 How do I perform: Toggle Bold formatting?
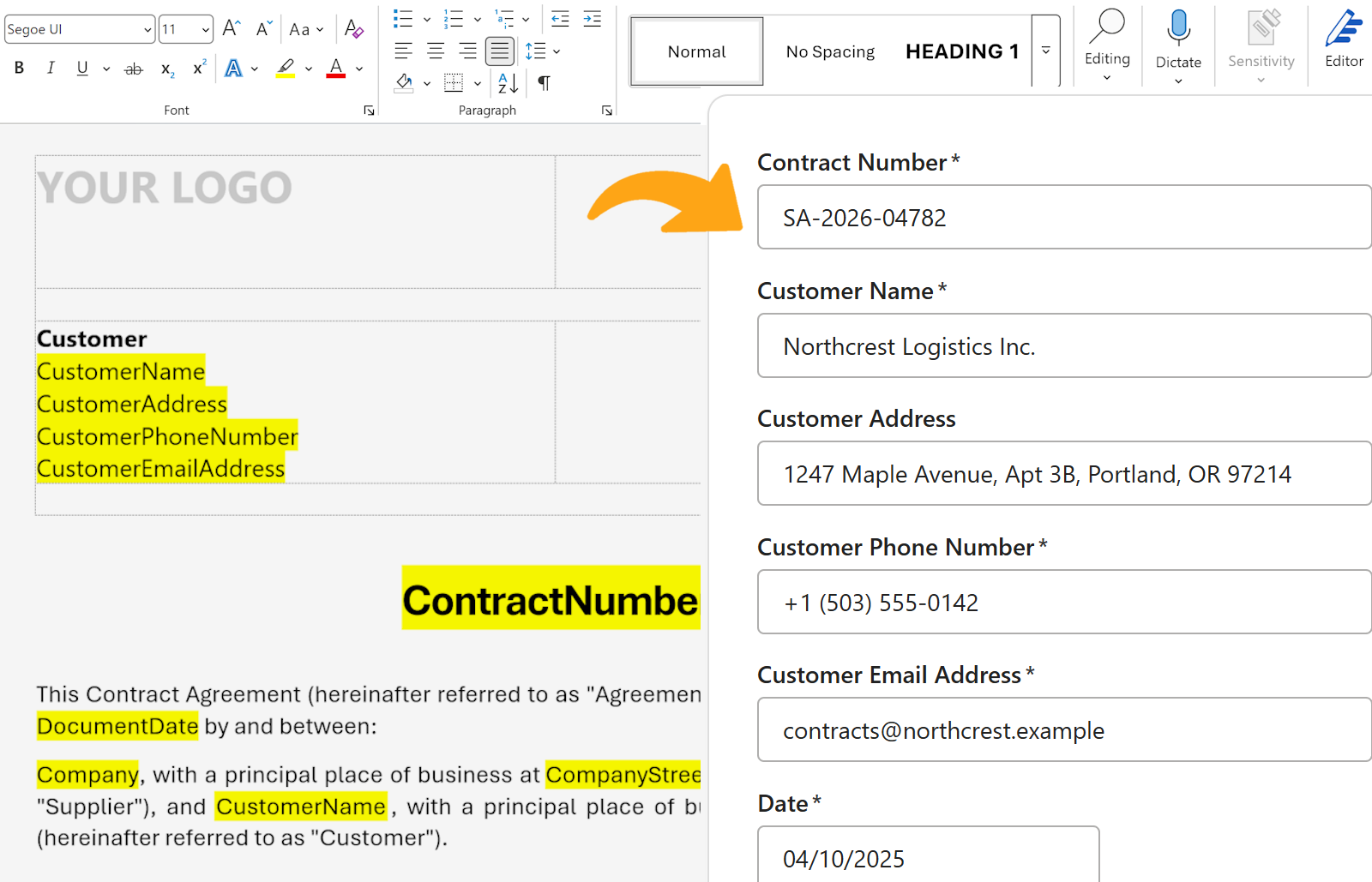pos(19,68)
